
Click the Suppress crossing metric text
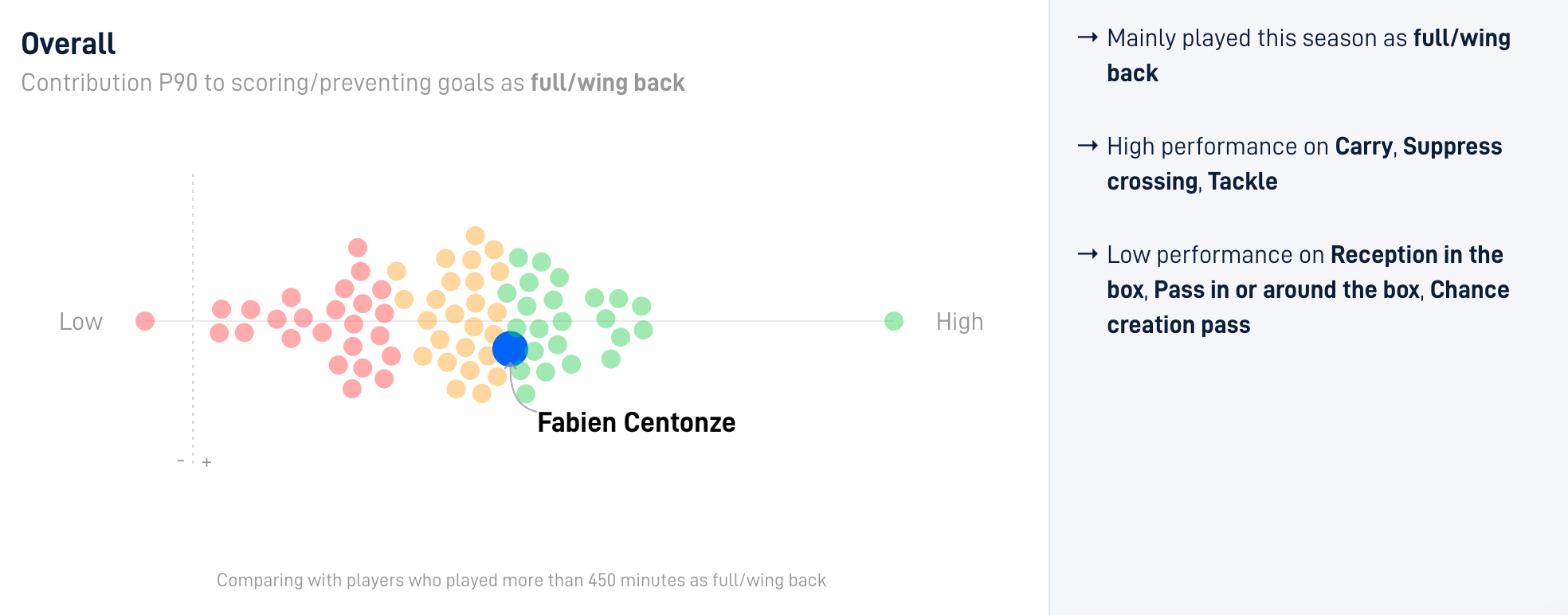(1304, 164)
